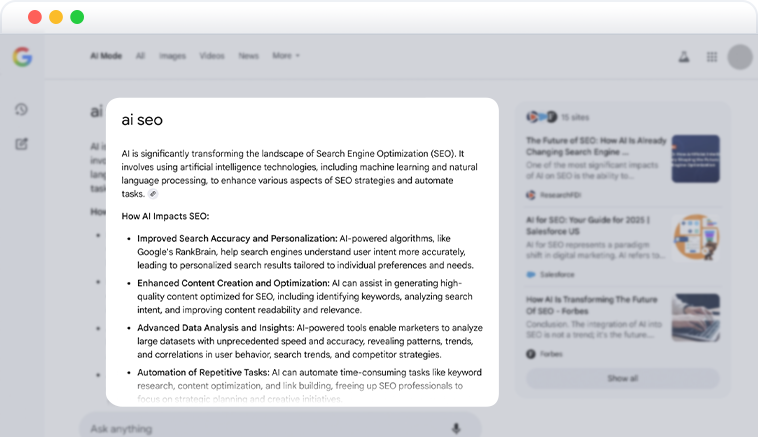Open 'How AI Is Transforming The Future' Forbes link
The height and width of the screenshot is (437, 758).
point(592,305)
